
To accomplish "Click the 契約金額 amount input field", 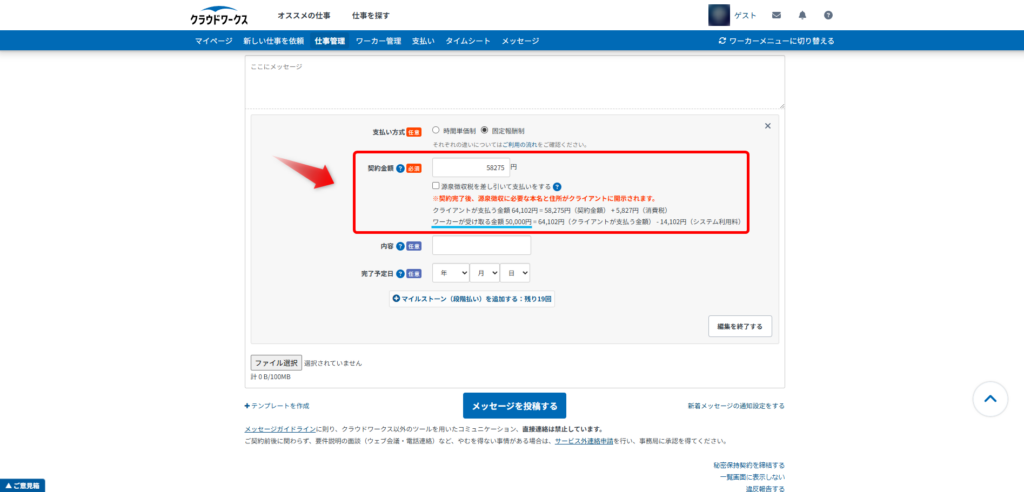I will pos(470,168).
